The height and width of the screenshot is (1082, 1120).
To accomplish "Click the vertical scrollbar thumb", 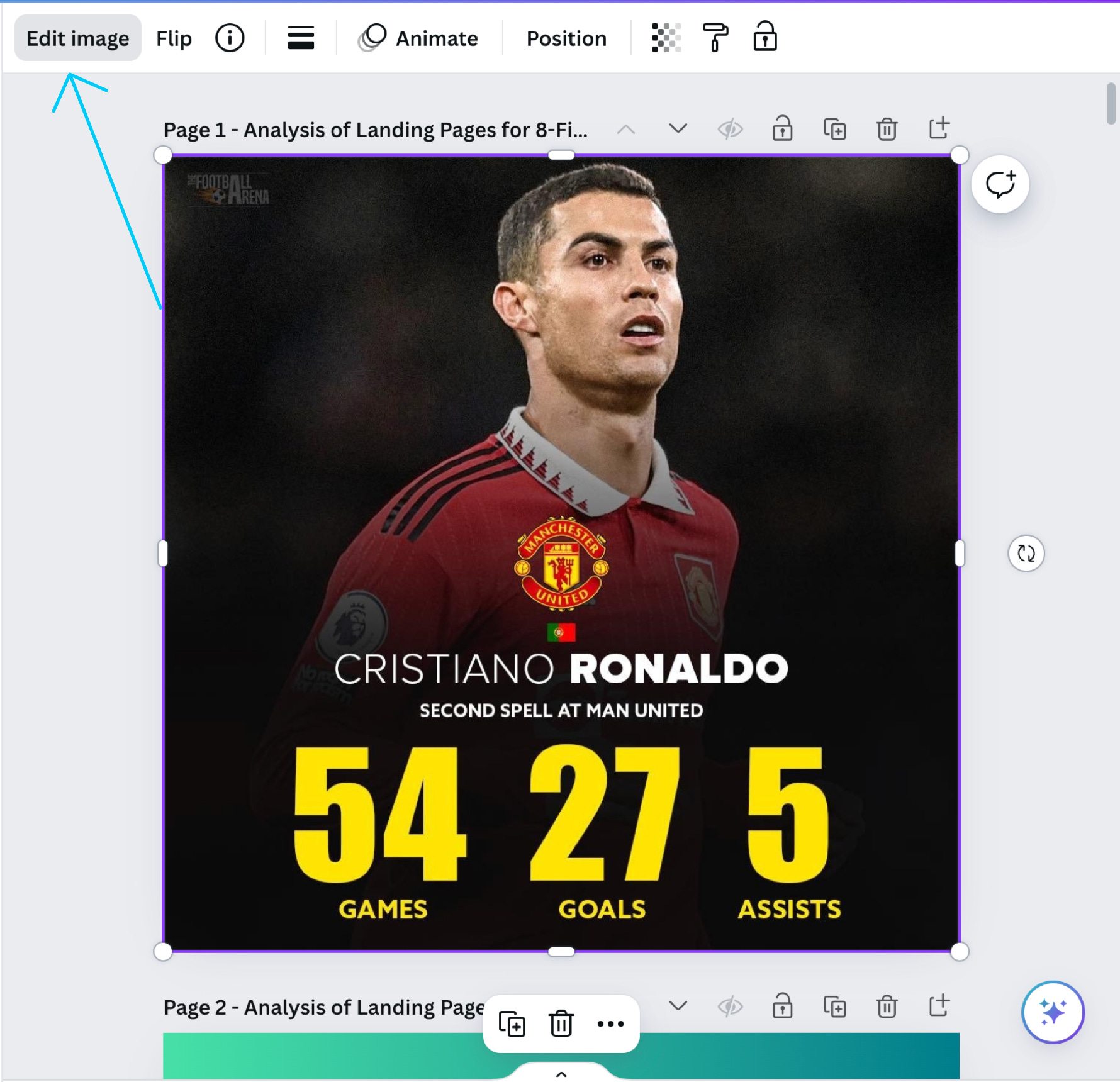I will tap(1111, 104).
